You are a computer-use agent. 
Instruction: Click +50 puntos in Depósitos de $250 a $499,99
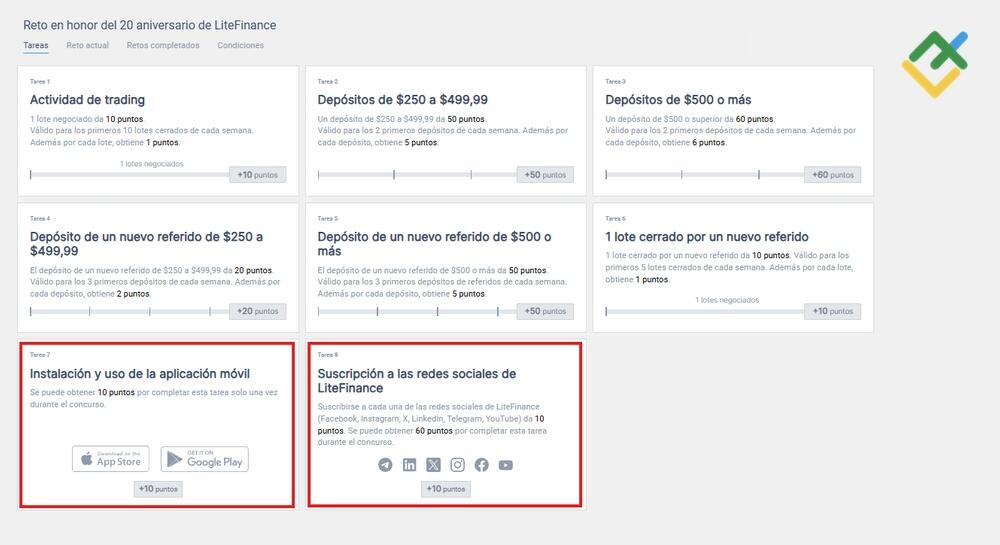(x=545, y=175)
